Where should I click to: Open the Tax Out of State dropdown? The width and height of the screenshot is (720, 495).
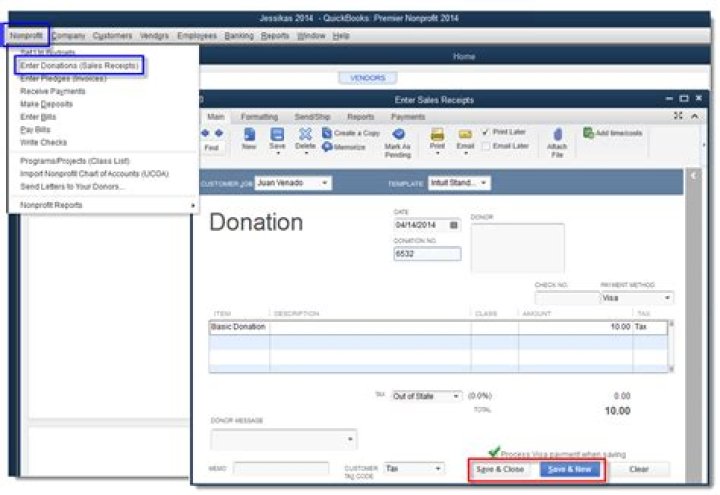pyautogui.click(x=456, y=396)
